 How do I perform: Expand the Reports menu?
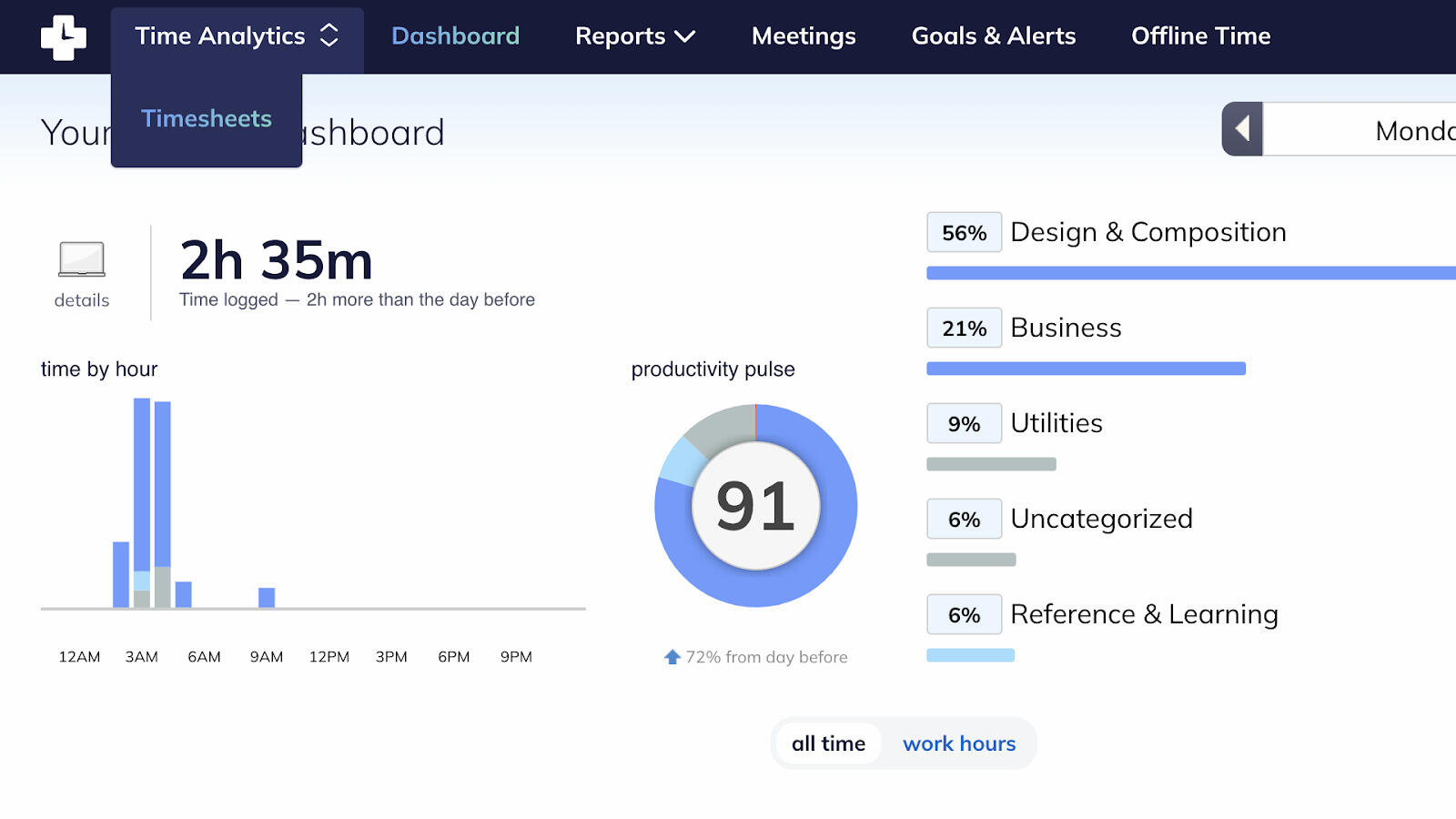pyautogui.click(x=635, y=36)
